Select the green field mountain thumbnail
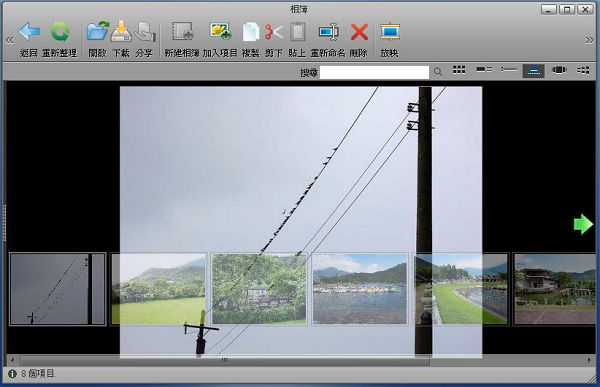Screen dimensions: 600x387 pyautogui.click(x=158, y=289)
